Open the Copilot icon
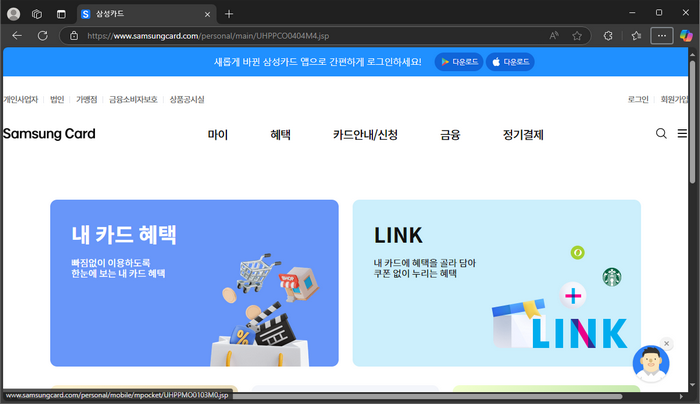This screenshot has height=404, width=700. click(686, 36)
